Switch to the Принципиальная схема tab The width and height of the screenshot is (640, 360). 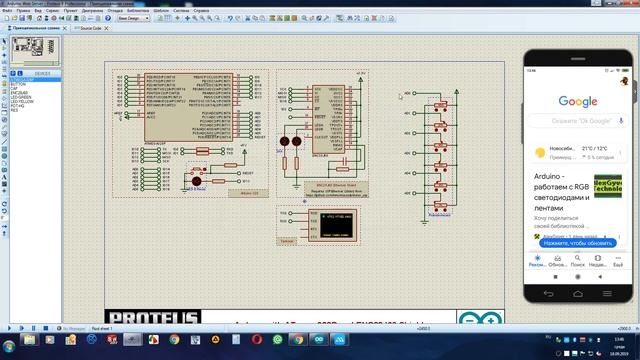coord(35,28)
